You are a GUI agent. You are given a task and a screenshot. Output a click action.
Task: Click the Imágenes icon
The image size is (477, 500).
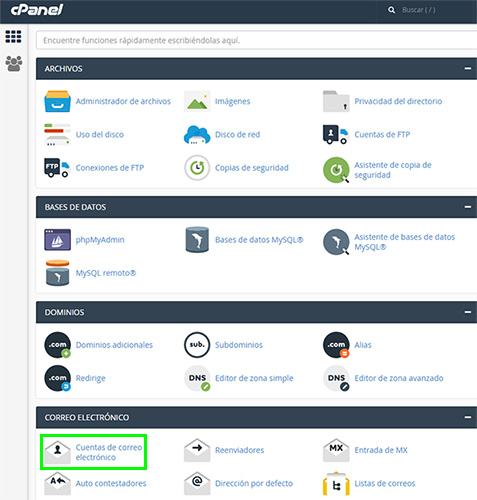197,101
